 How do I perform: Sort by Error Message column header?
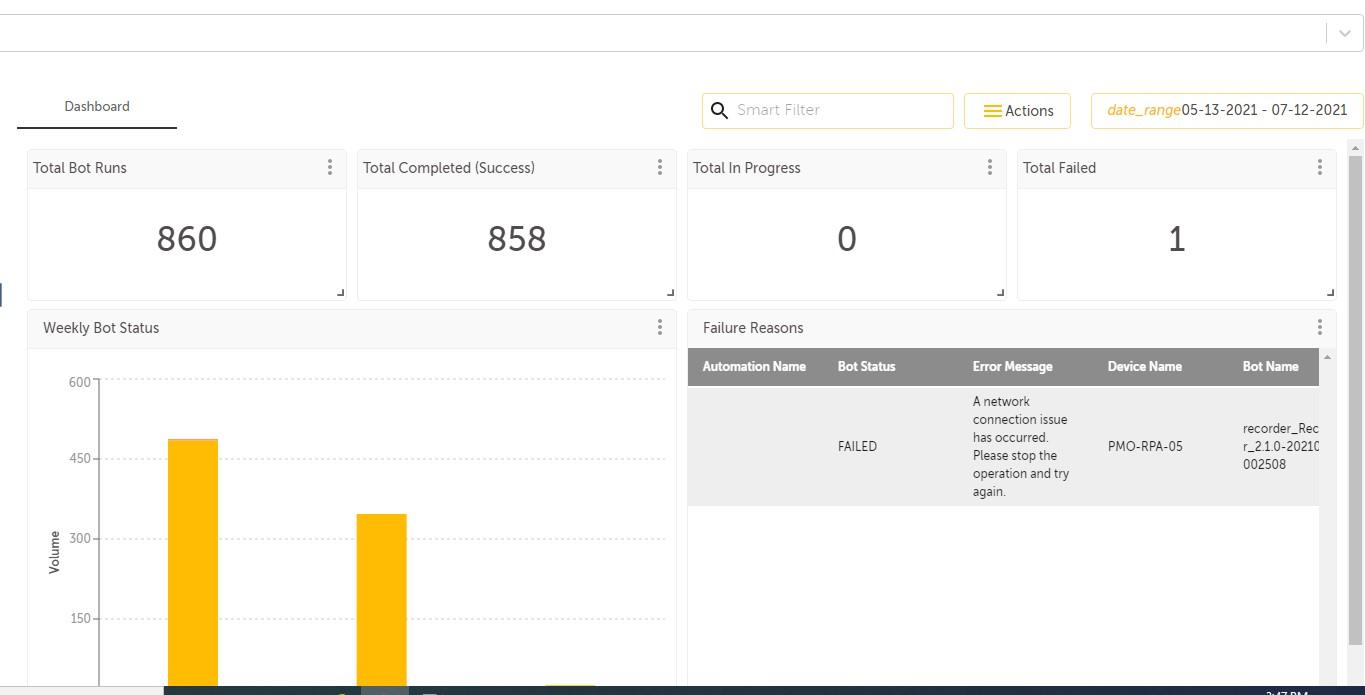pos(1012,367)
